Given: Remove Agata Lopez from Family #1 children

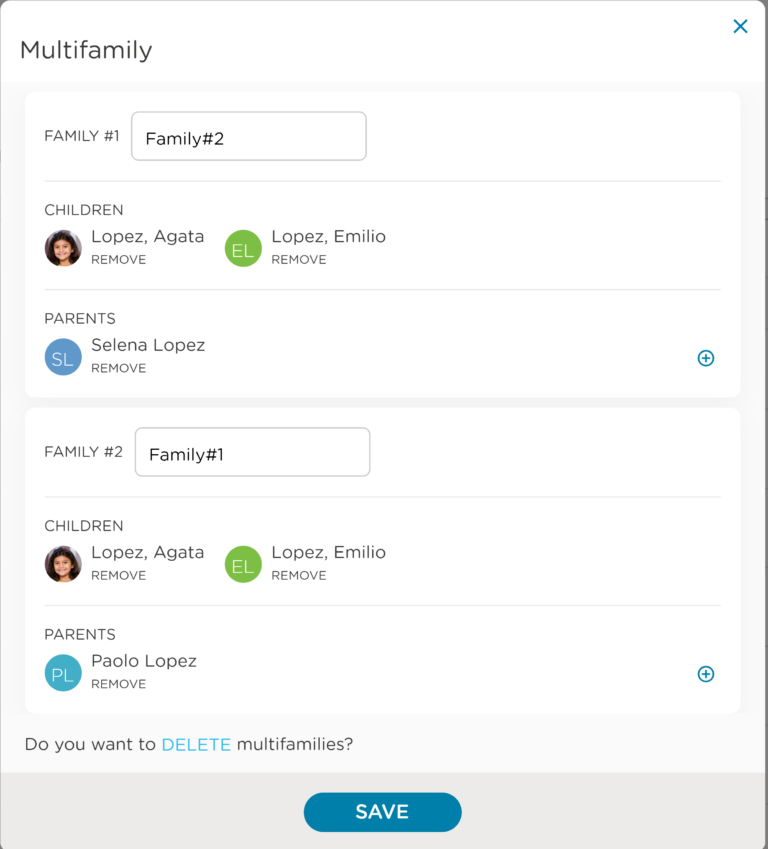Looking at the screenshot, I should click(118, 260).
